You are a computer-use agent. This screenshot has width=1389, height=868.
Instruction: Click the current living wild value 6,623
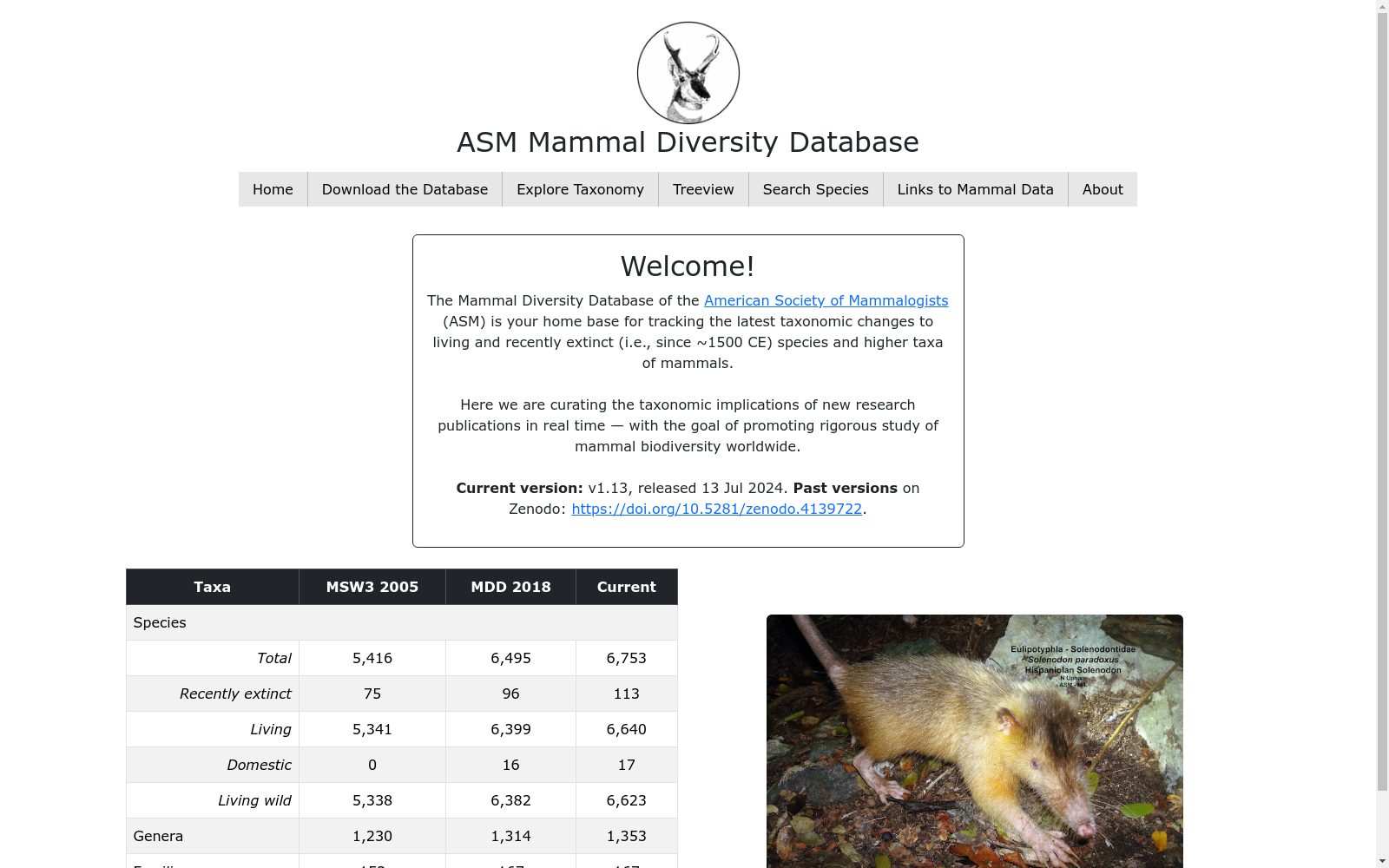pyautogui.click(x=627, y=800)
